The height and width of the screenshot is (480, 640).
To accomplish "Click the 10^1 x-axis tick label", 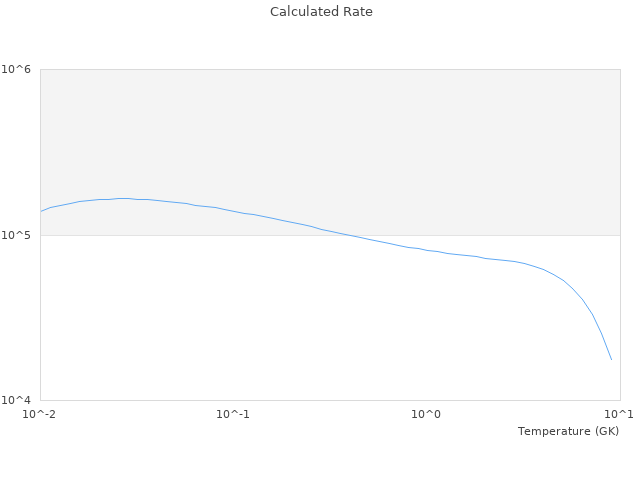I will (620, 415).
